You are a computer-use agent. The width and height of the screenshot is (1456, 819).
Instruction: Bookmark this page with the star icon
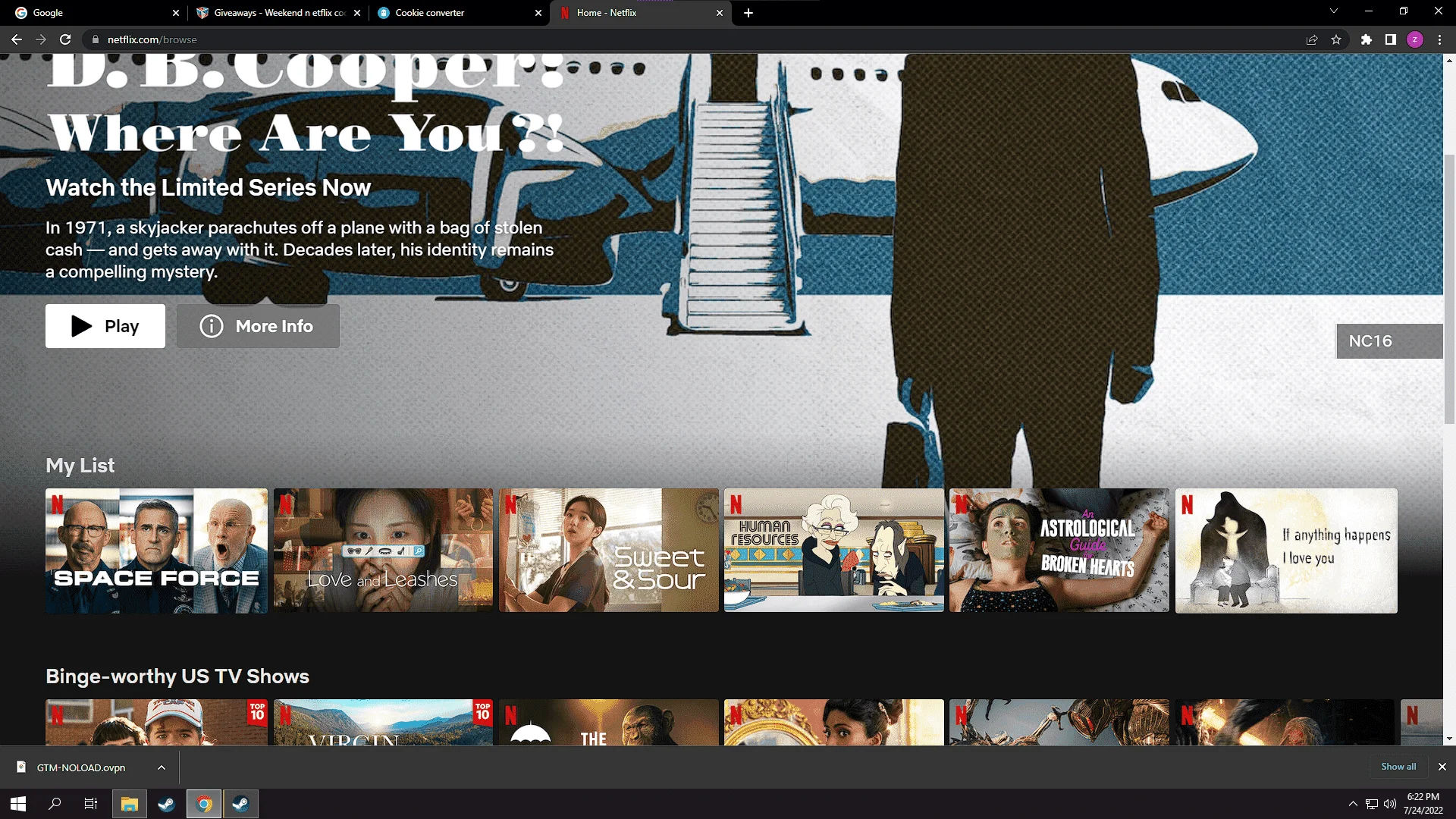click(1336, 39)
